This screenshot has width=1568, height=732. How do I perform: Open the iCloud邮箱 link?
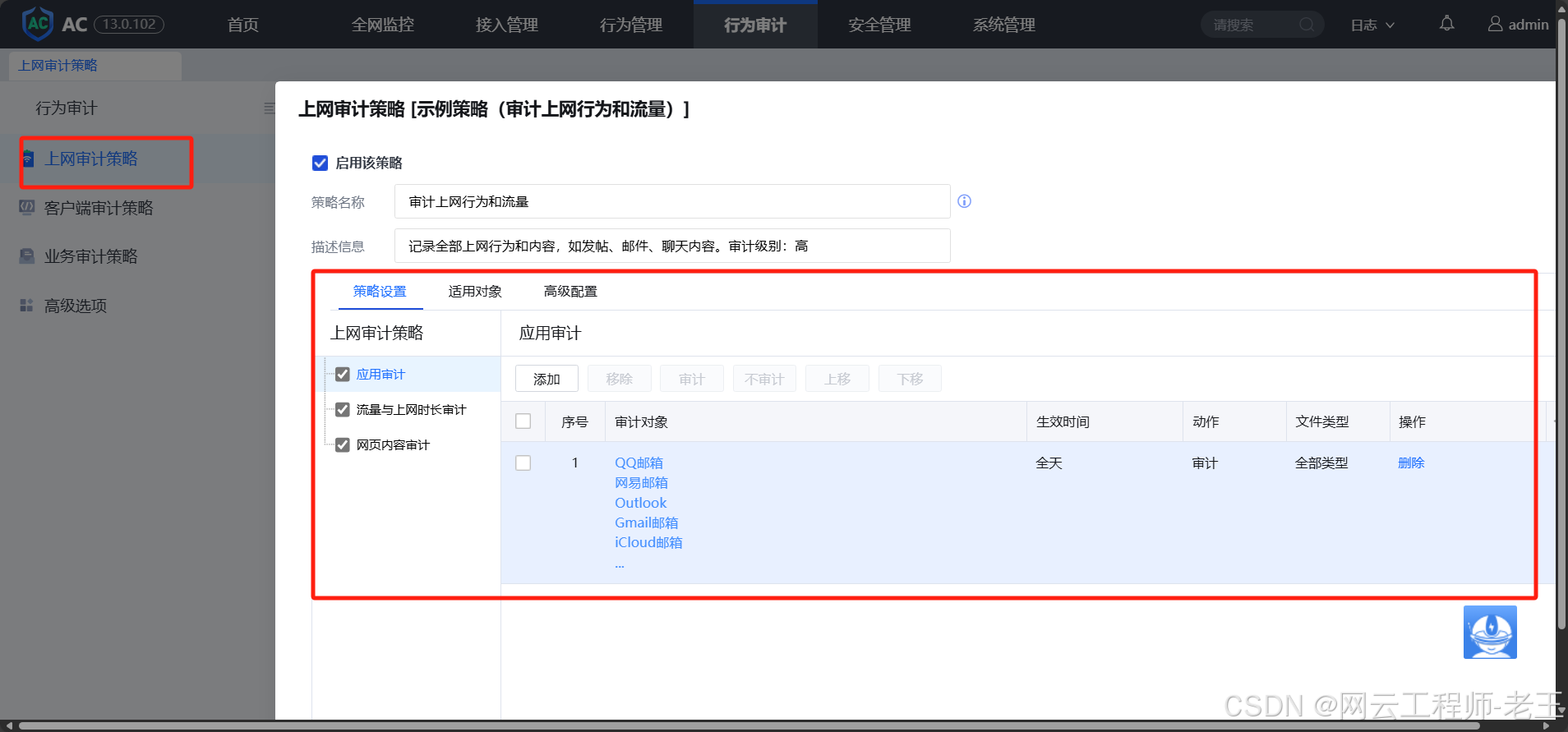click(x=648, y=542)
